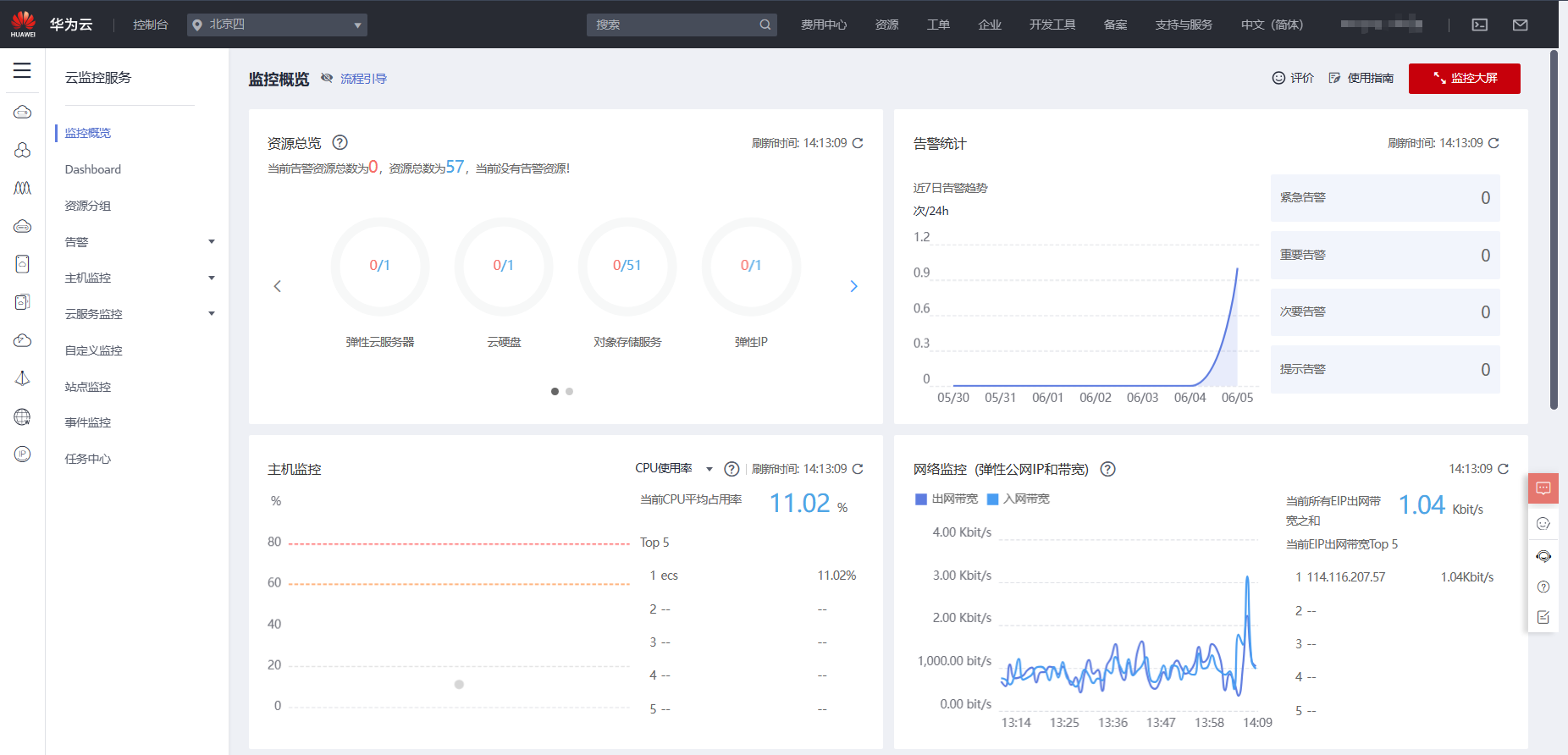1568x755 pixels.
Task: Open Dashboard in sidebar
Action: tap(93, 169)
